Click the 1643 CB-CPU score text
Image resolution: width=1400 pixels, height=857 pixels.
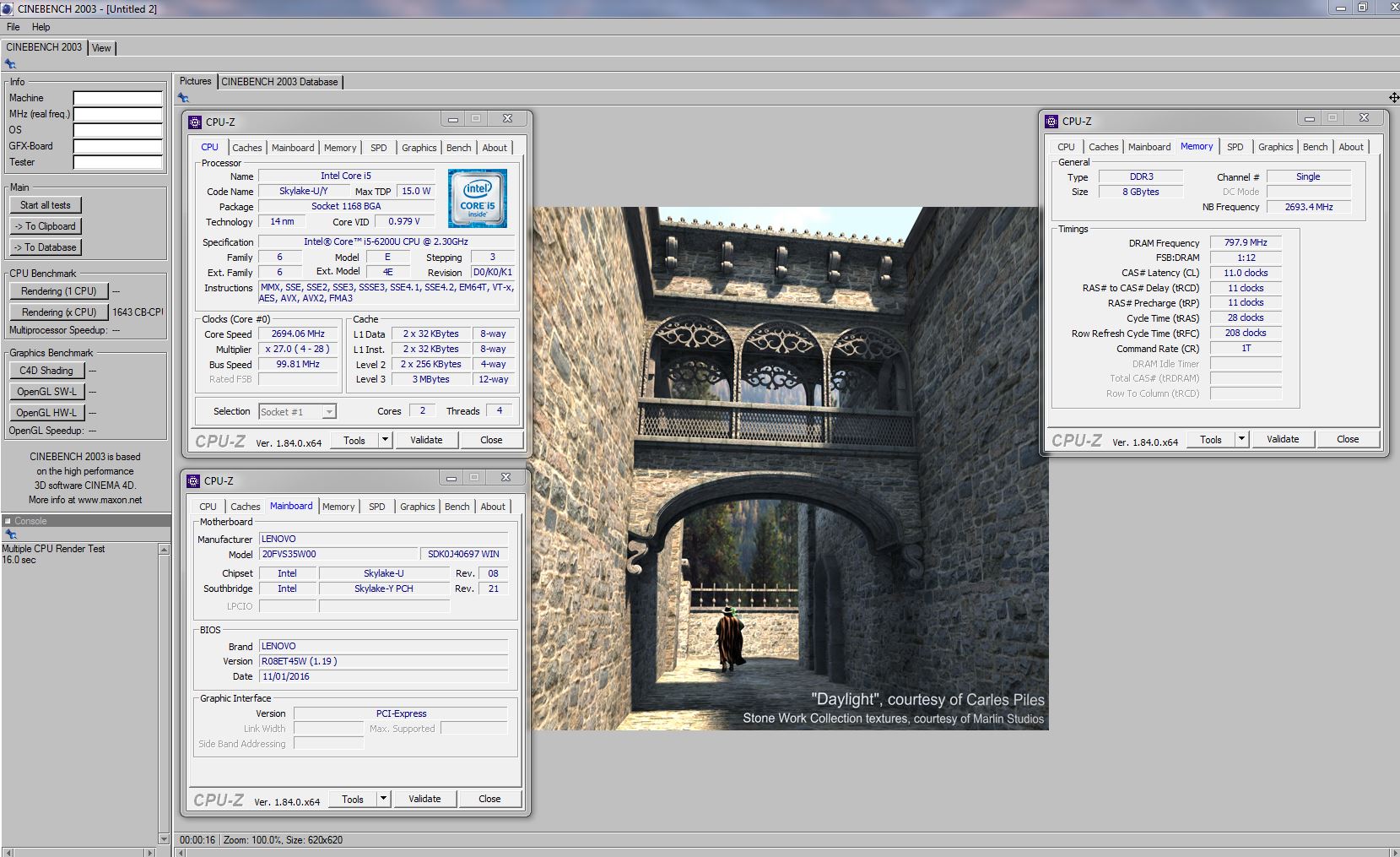click(x=138, y=312)
